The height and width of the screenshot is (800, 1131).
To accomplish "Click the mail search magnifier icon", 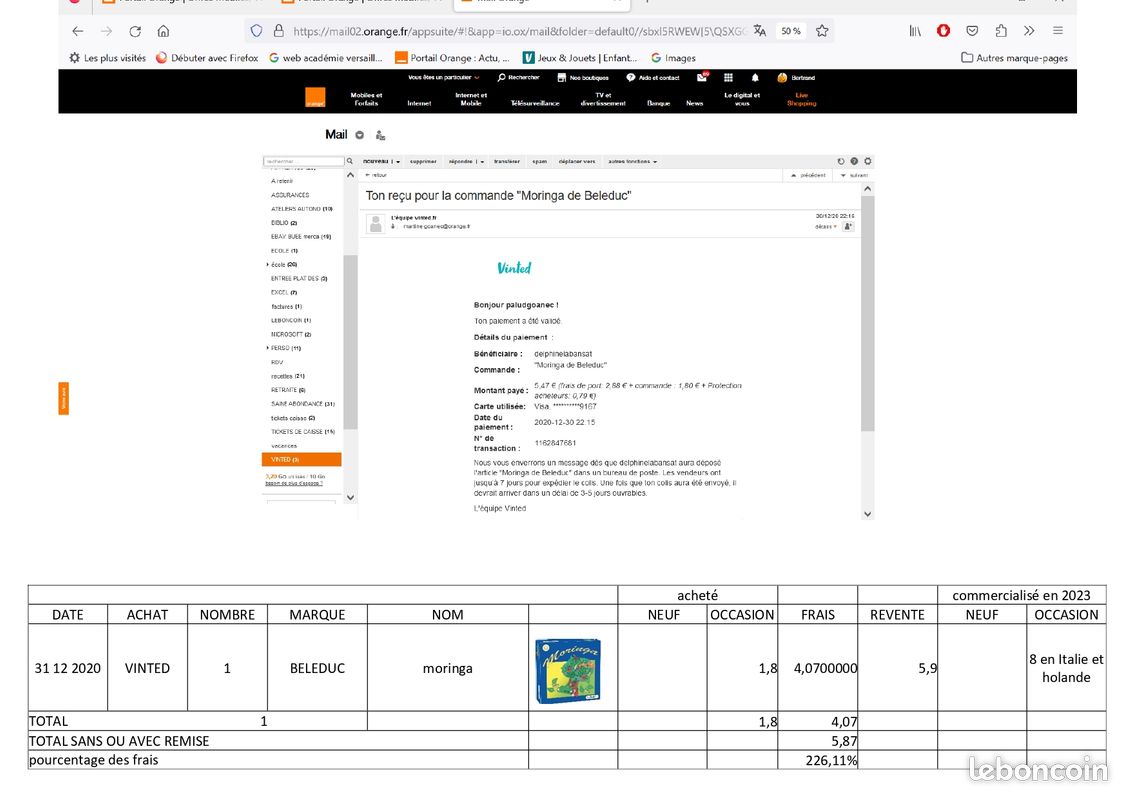I will click(350, 161).
